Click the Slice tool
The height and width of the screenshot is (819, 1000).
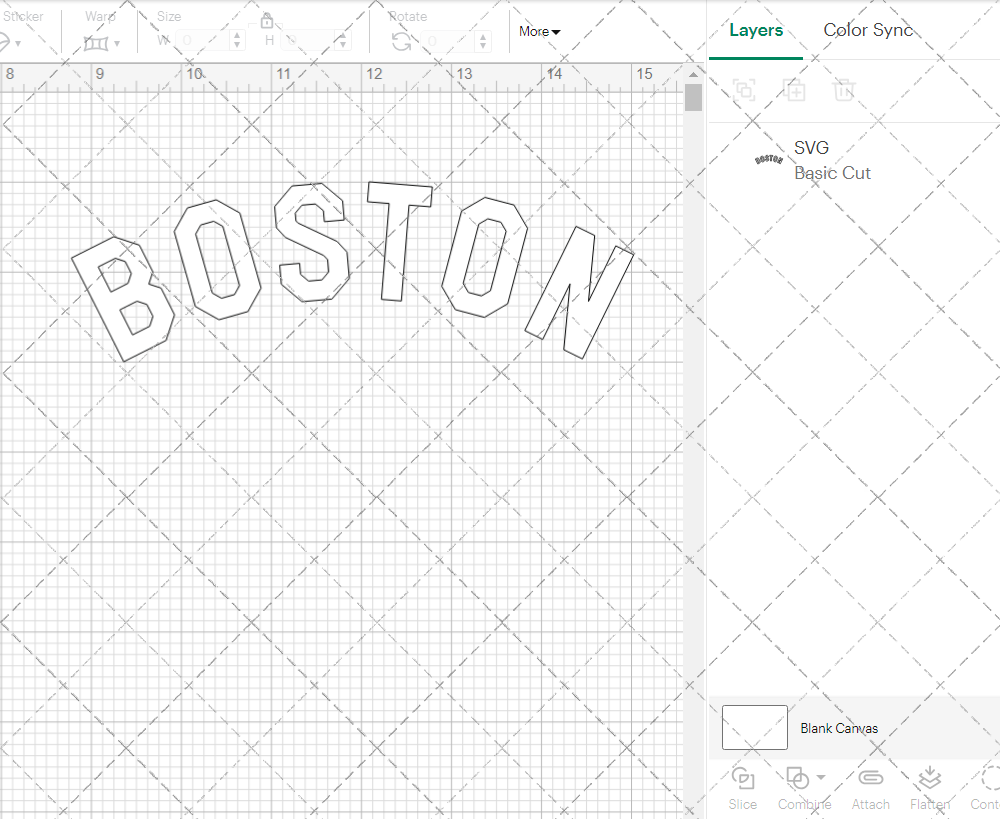742,789
